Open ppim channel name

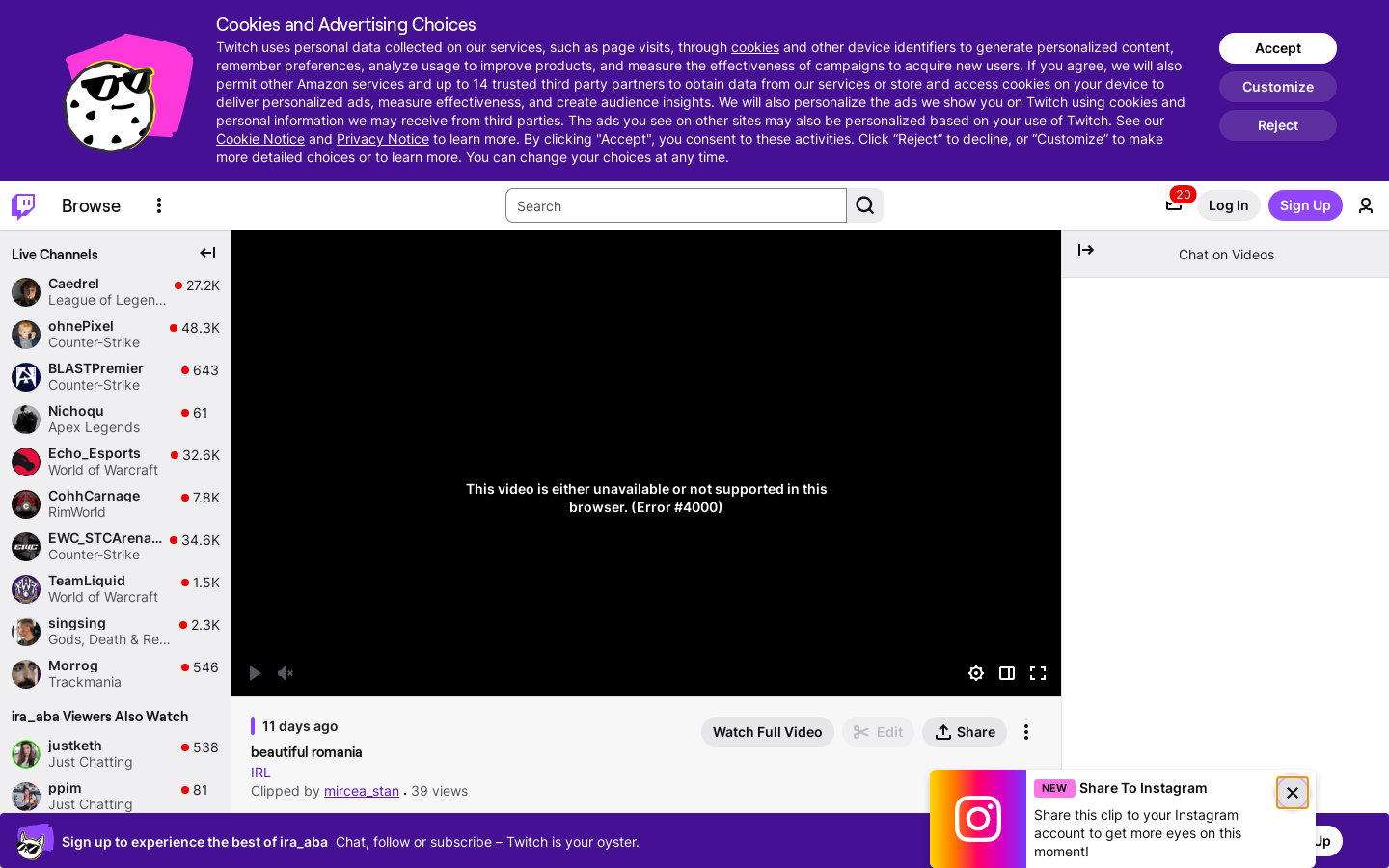[65, 788]
